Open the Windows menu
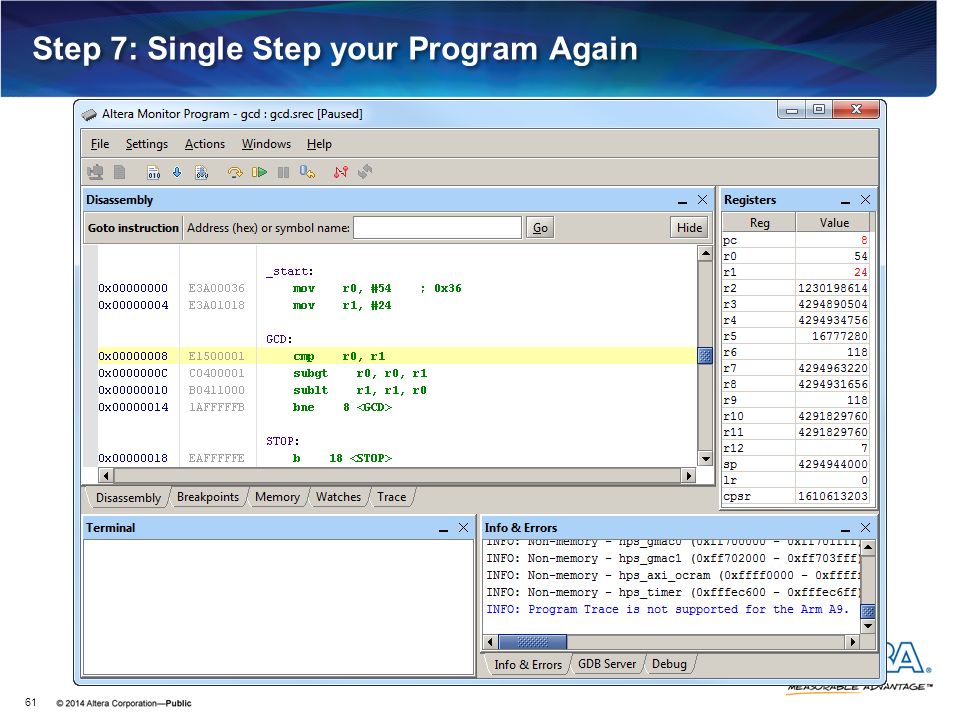960x720 pixels. pos(266,144)
